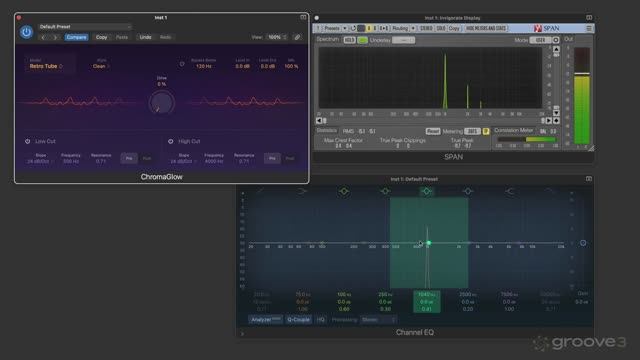Viewport: 640px width, 360px height.
Task: Click Channel EQ 100 Hz bell band icon
Action: [344, 191]
